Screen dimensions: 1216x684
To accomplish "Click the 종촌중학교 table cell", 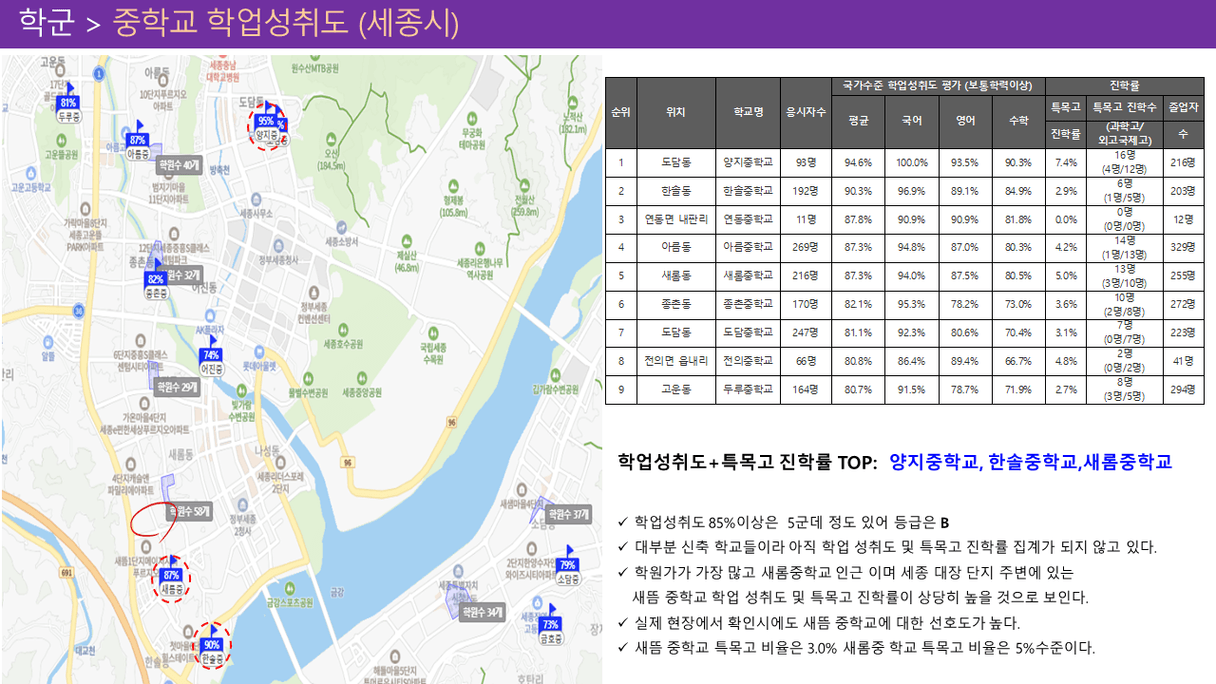I will (x=748, y=304).
